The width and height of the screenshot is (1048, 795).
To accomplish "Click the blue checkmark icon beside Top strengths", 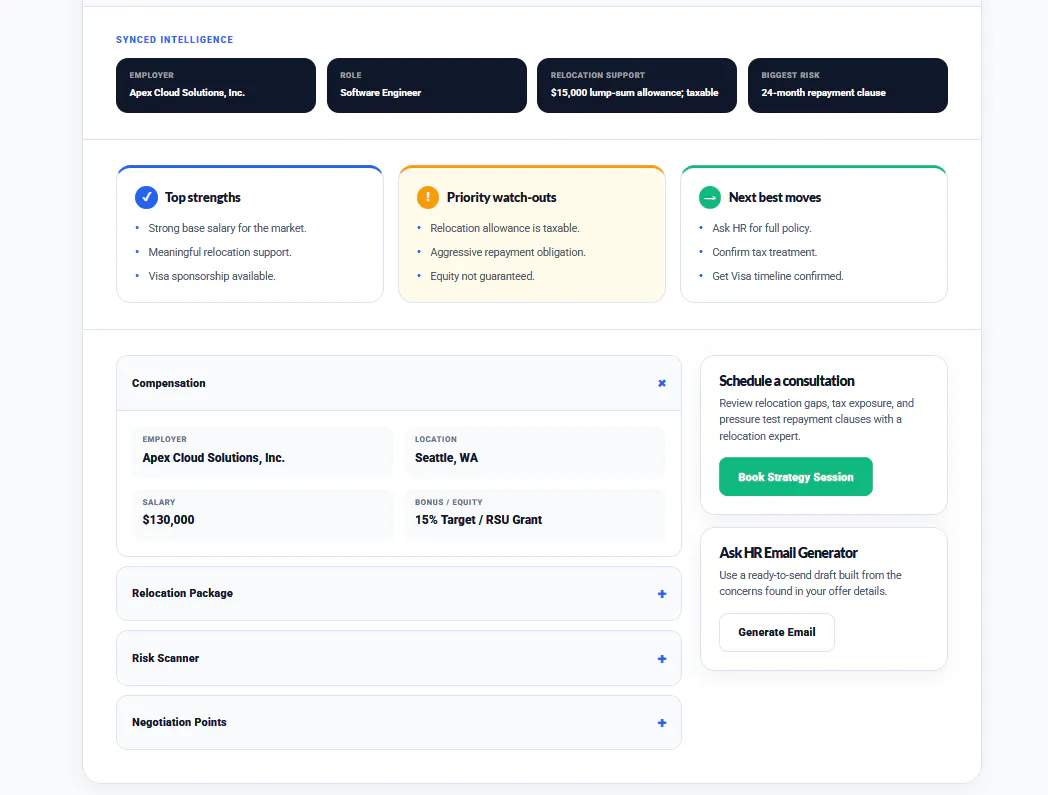I will [x=146, y=197].
